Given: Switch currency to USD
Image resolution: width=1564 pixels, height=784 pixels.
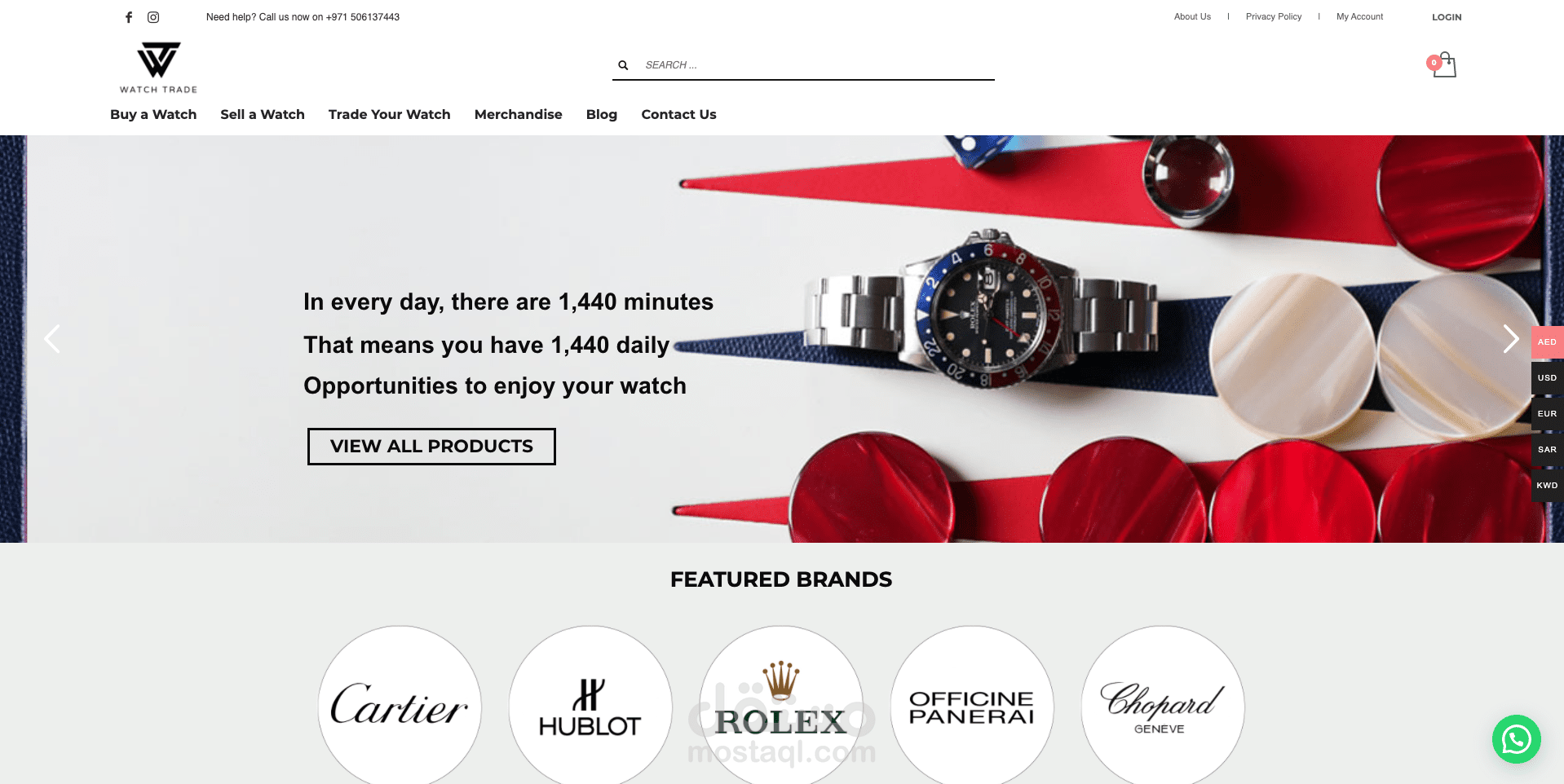Looking at the screenshot, I should tap(1547, 378).
